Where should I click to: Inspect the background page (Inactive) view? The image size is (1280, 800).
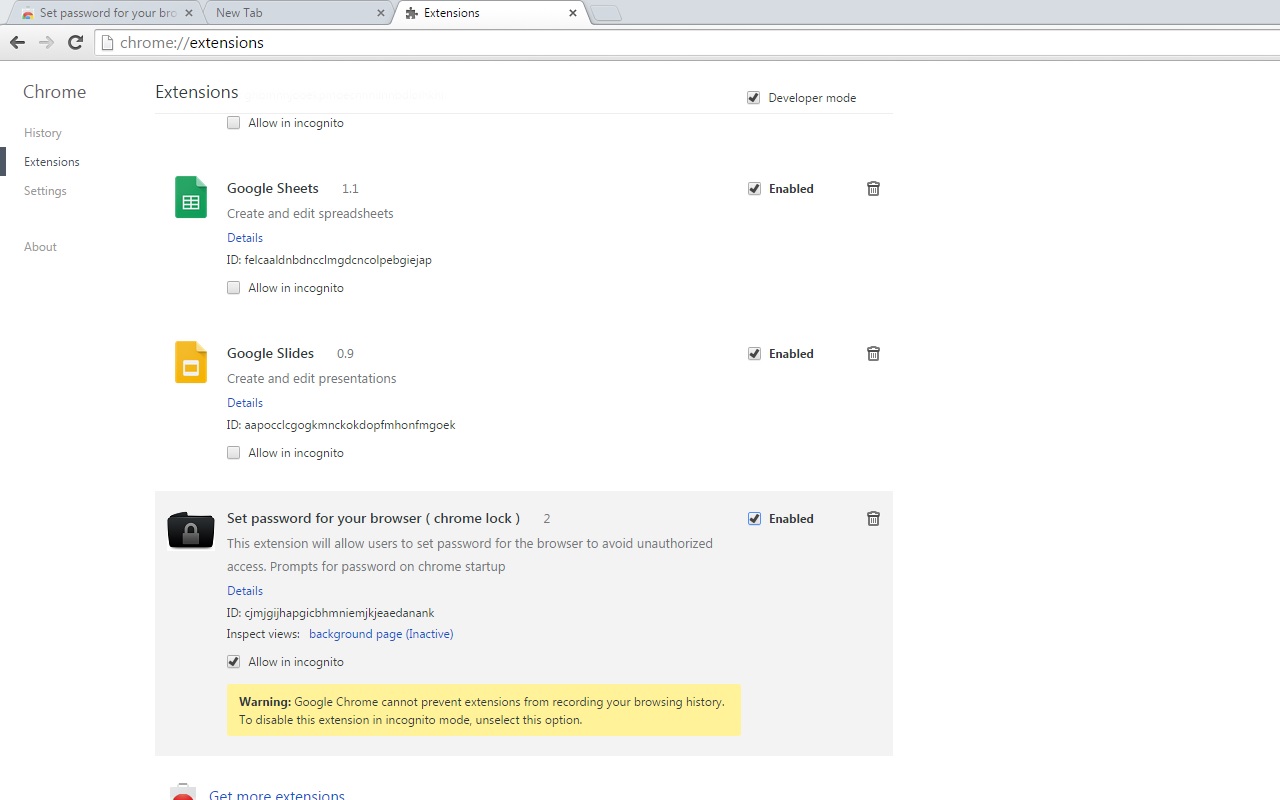[381, 633]
